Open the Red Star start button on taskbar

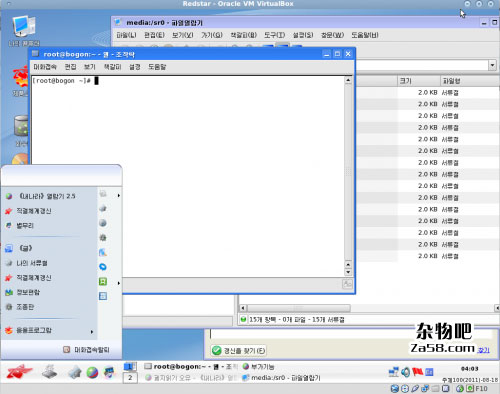(19, 372)
